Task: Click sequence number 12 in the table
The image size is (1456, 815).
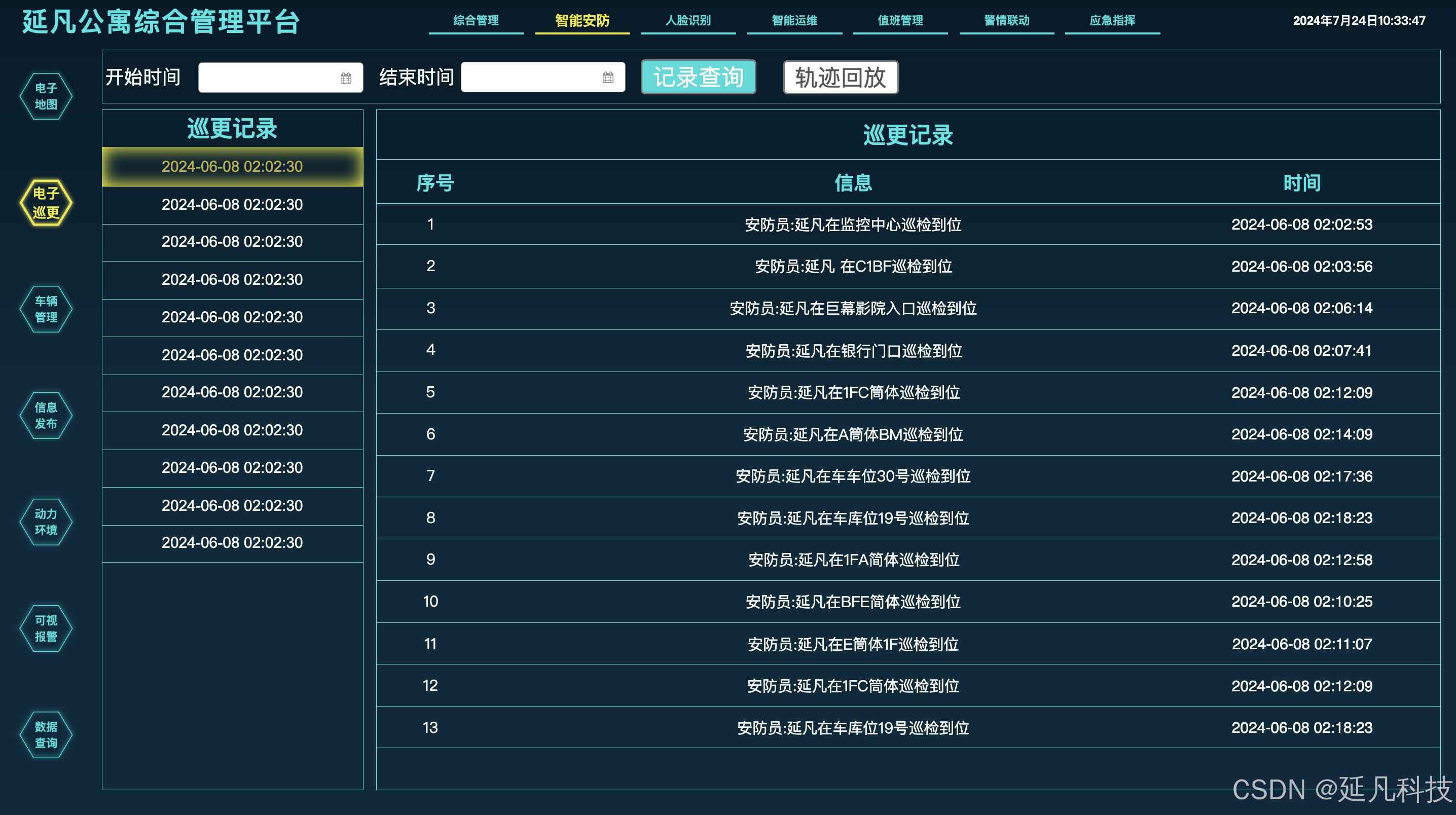Action: (x=430, y=686)
